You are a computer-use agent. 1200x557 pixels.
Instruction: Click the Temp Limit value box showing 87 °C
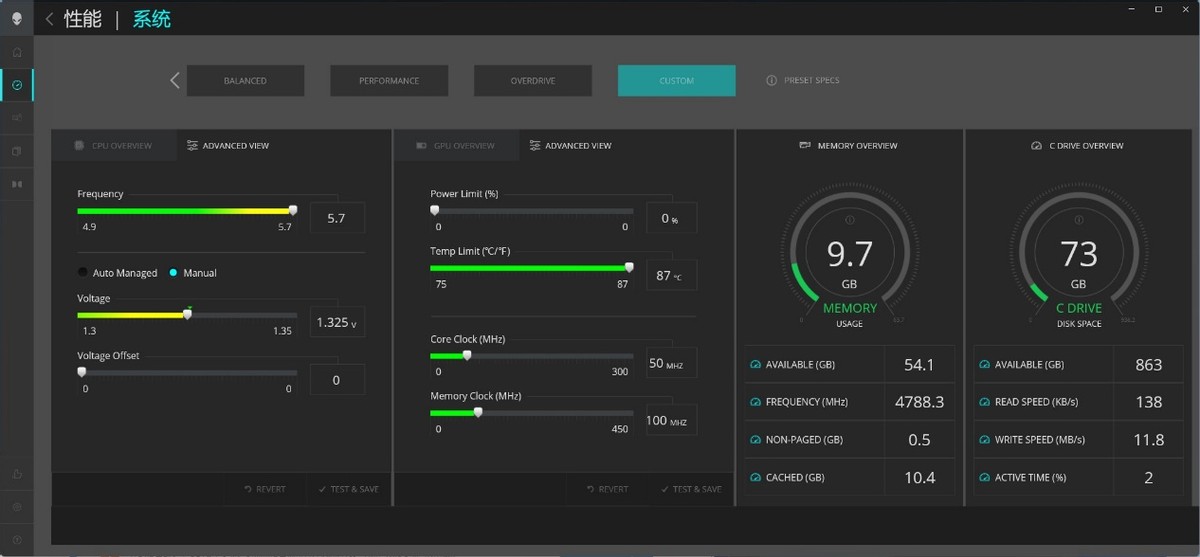tap(671, 275)
